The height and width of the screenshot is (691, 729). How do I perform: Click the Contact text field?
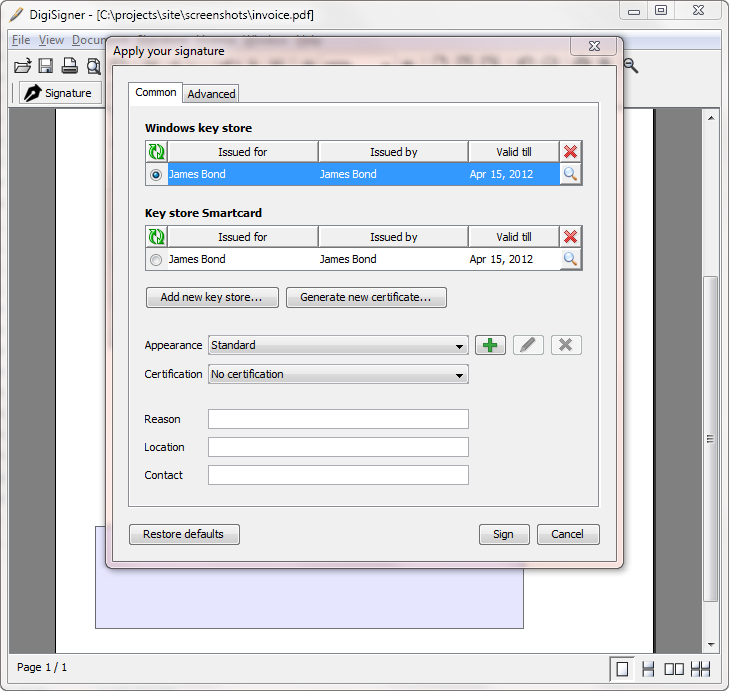tap(338, 475)
